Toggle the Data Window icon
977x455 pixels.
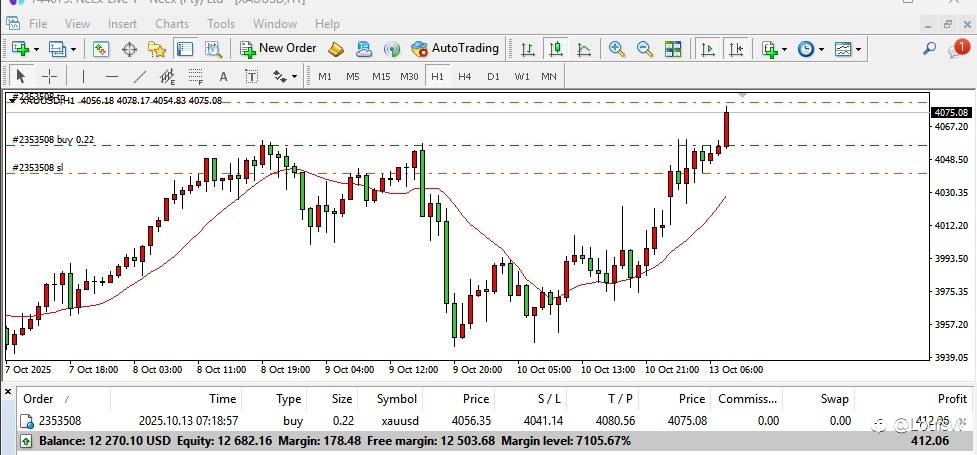point(129,49)
